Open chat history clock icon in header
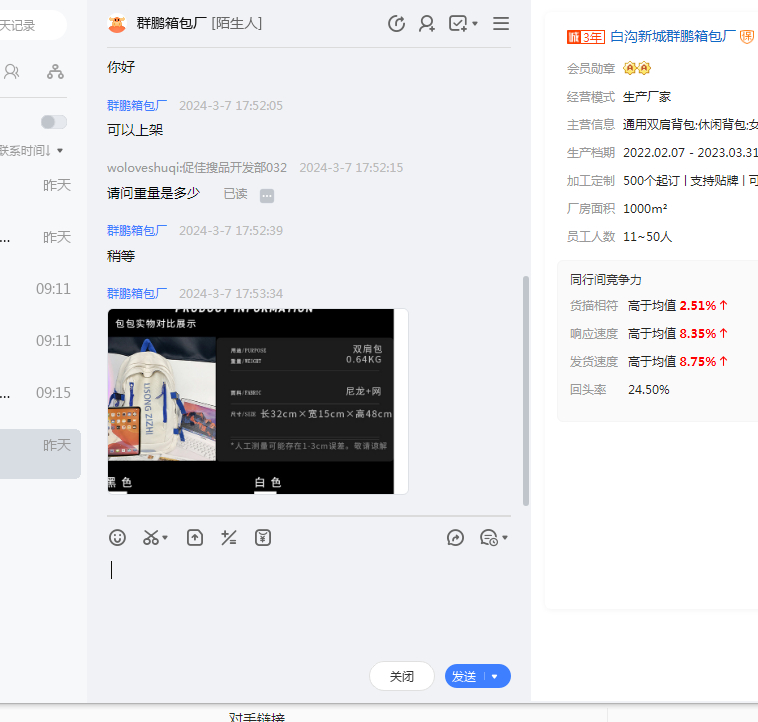The width and height of the screenshot is (758, 722). click(396, 24)
